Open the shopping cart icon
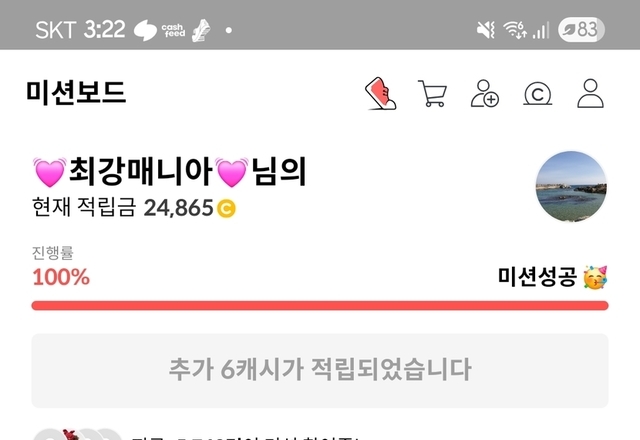Image resolution: width=640 pixels, height=440 pixels. tap(432, 93)
